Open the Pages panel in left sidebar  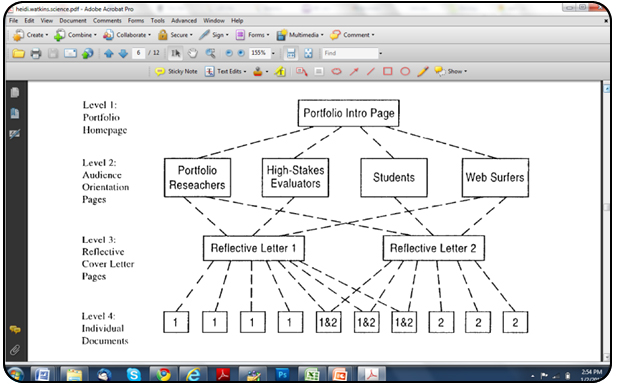point(15,92)
